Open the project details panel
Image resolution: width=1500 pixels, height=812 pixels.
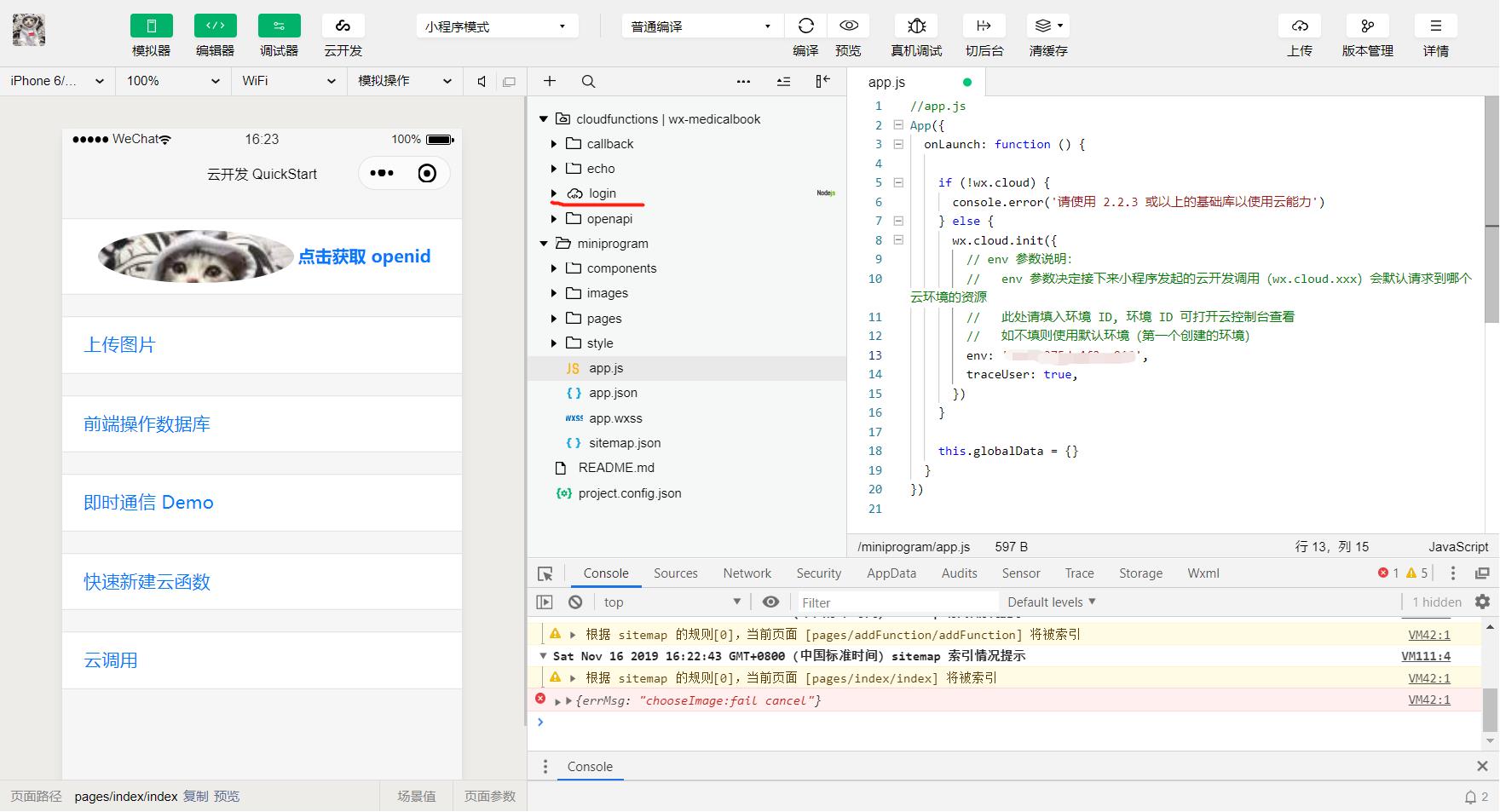pos(1436,26)
